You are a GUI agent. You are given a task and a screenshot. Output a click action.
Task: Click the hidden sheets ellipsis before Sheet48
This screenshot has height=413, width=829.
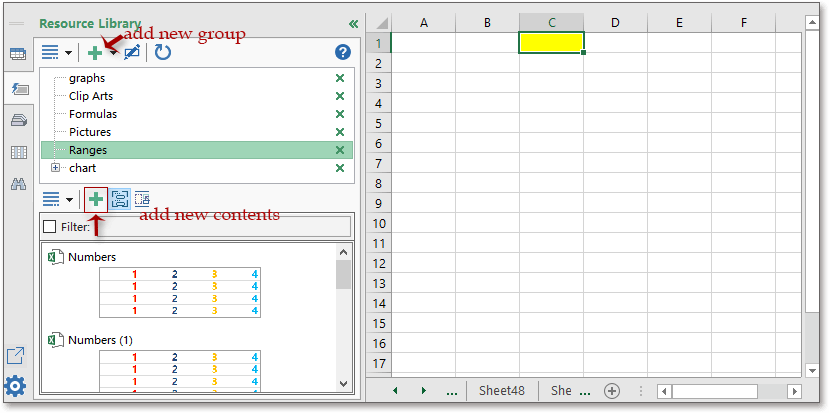452,392
